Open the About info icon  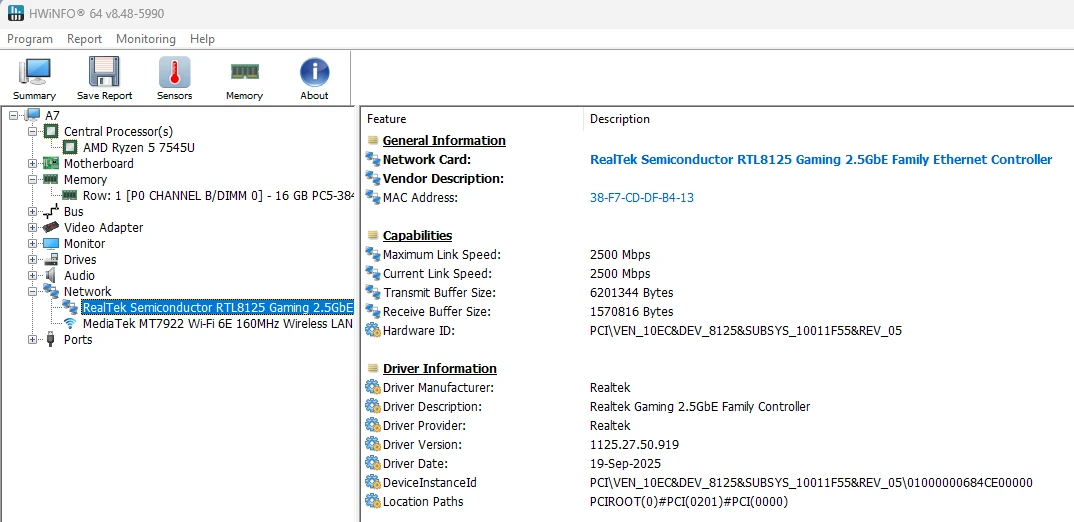tap(314, 72)
